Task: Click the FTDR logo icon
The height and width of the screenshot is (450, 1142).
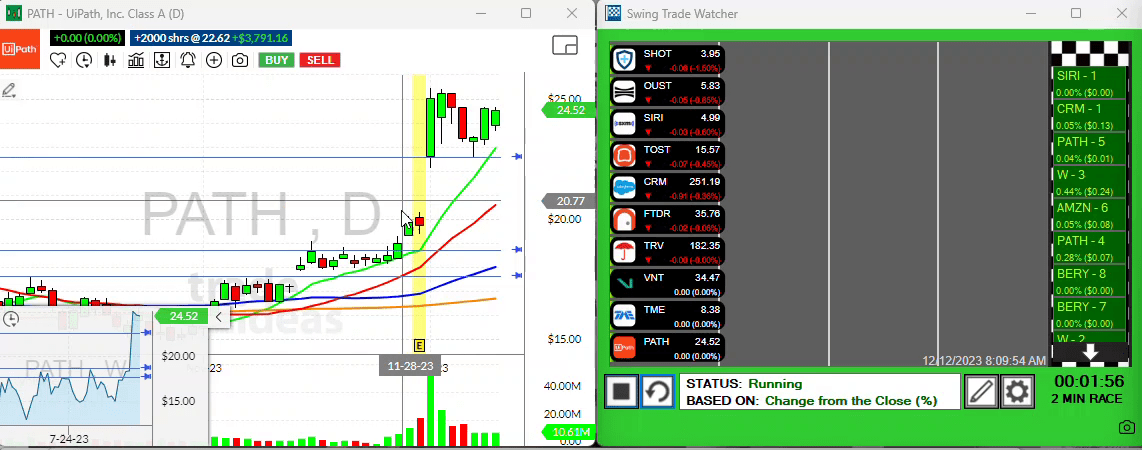Action: 625,220
